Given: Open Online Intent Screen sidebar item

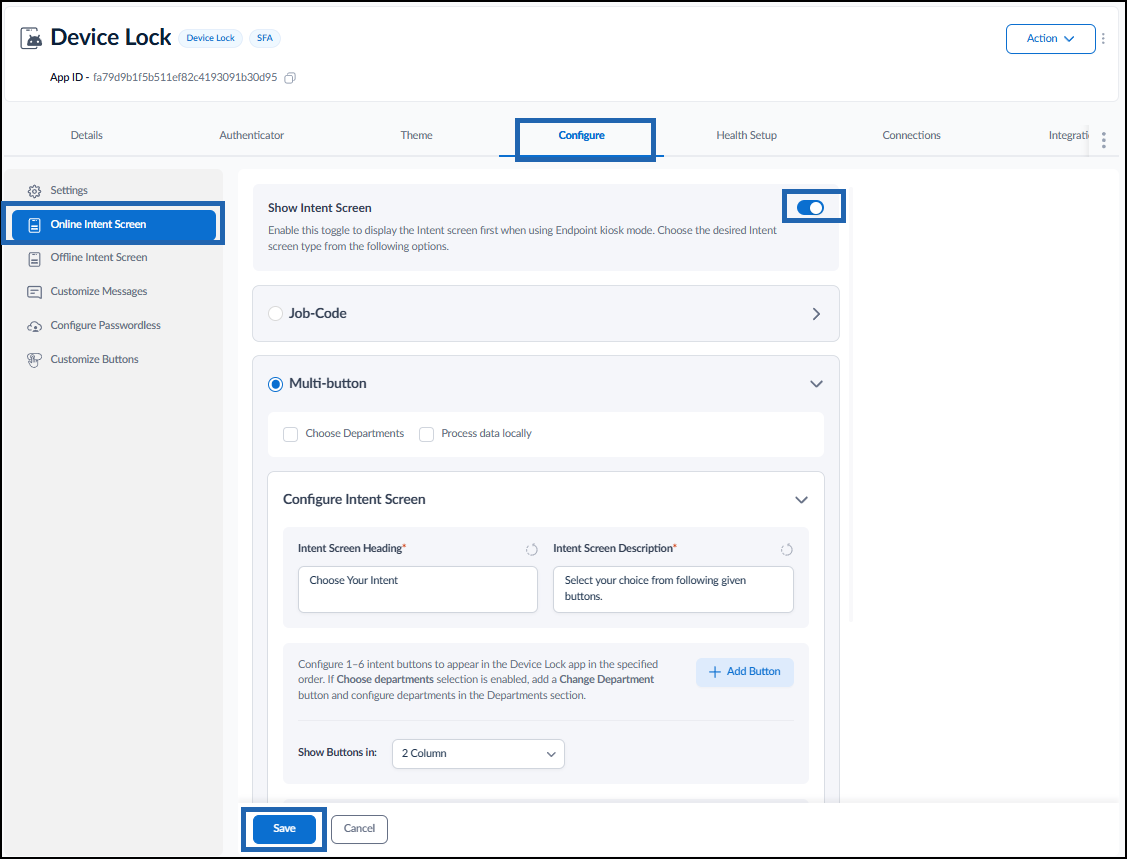Looking at the screenshot, I should [114, 224].
